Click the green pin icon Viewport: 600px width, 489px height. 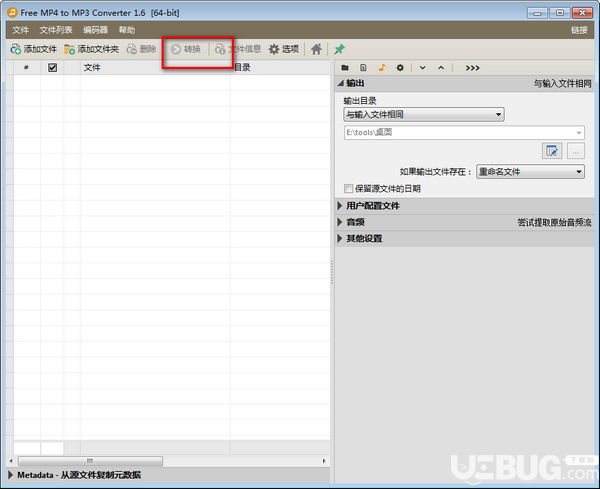pos(339,49)
